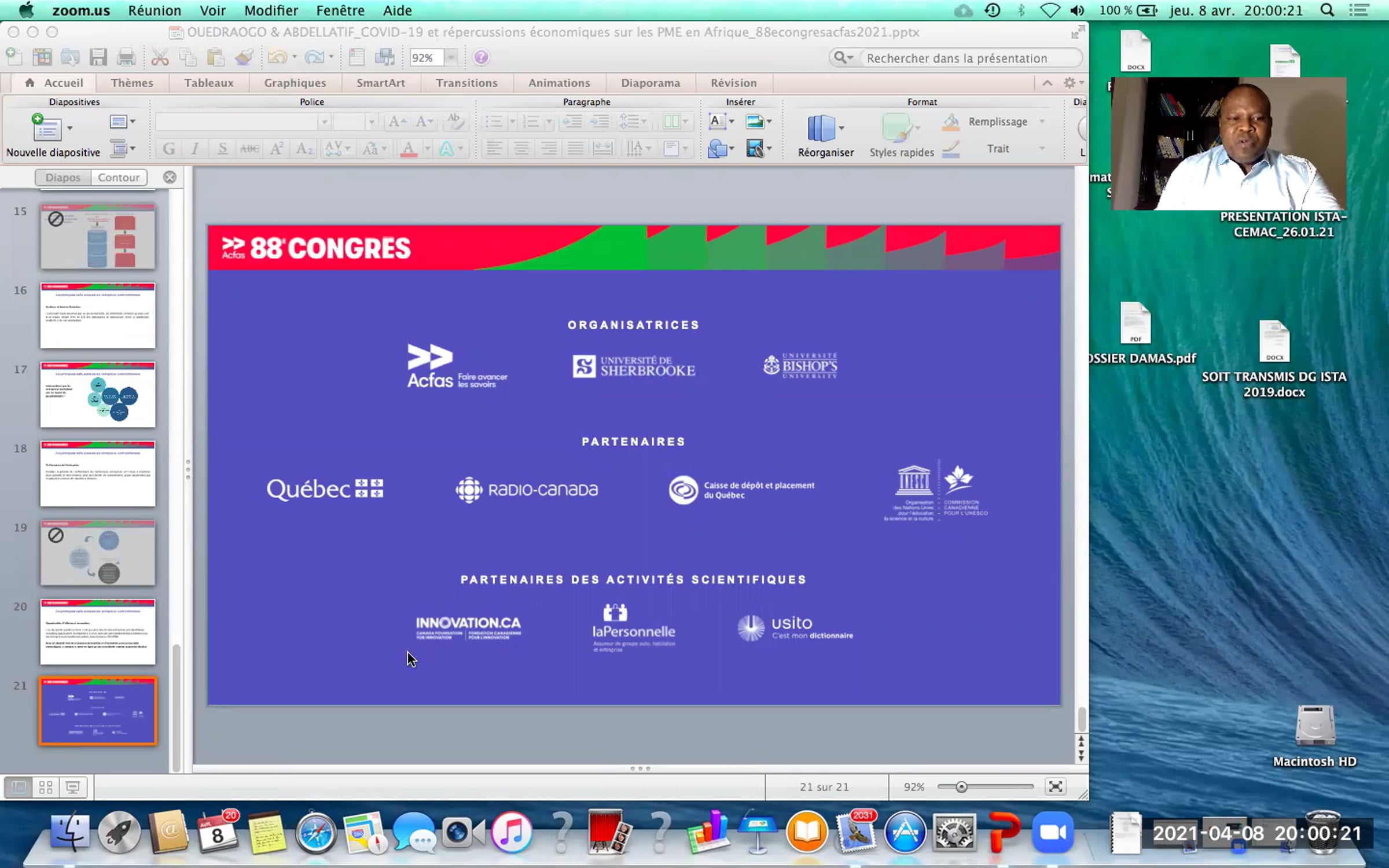This screenshot has width=1389, height=868.
Task: Toggle strikethrough (ABC) formatting
Action: pos(249,149)
